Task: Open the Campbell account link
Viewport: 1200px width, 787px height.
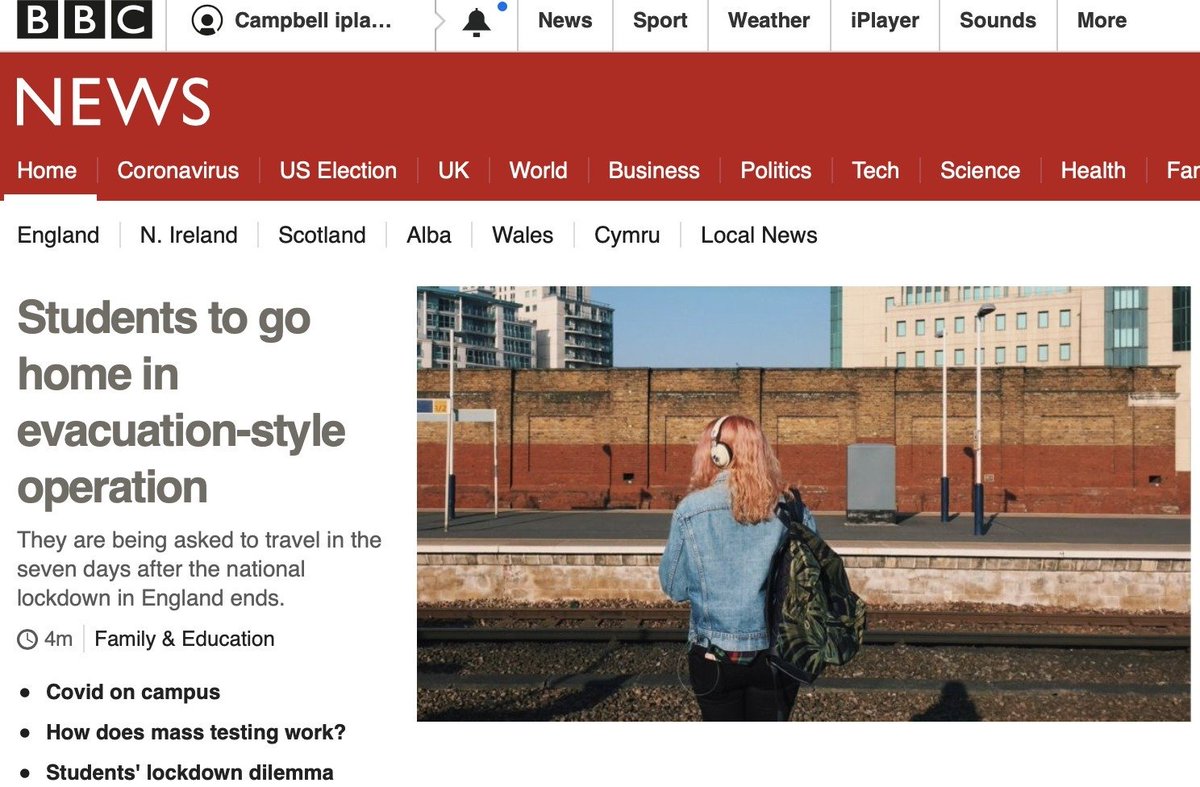Action: 314,21
